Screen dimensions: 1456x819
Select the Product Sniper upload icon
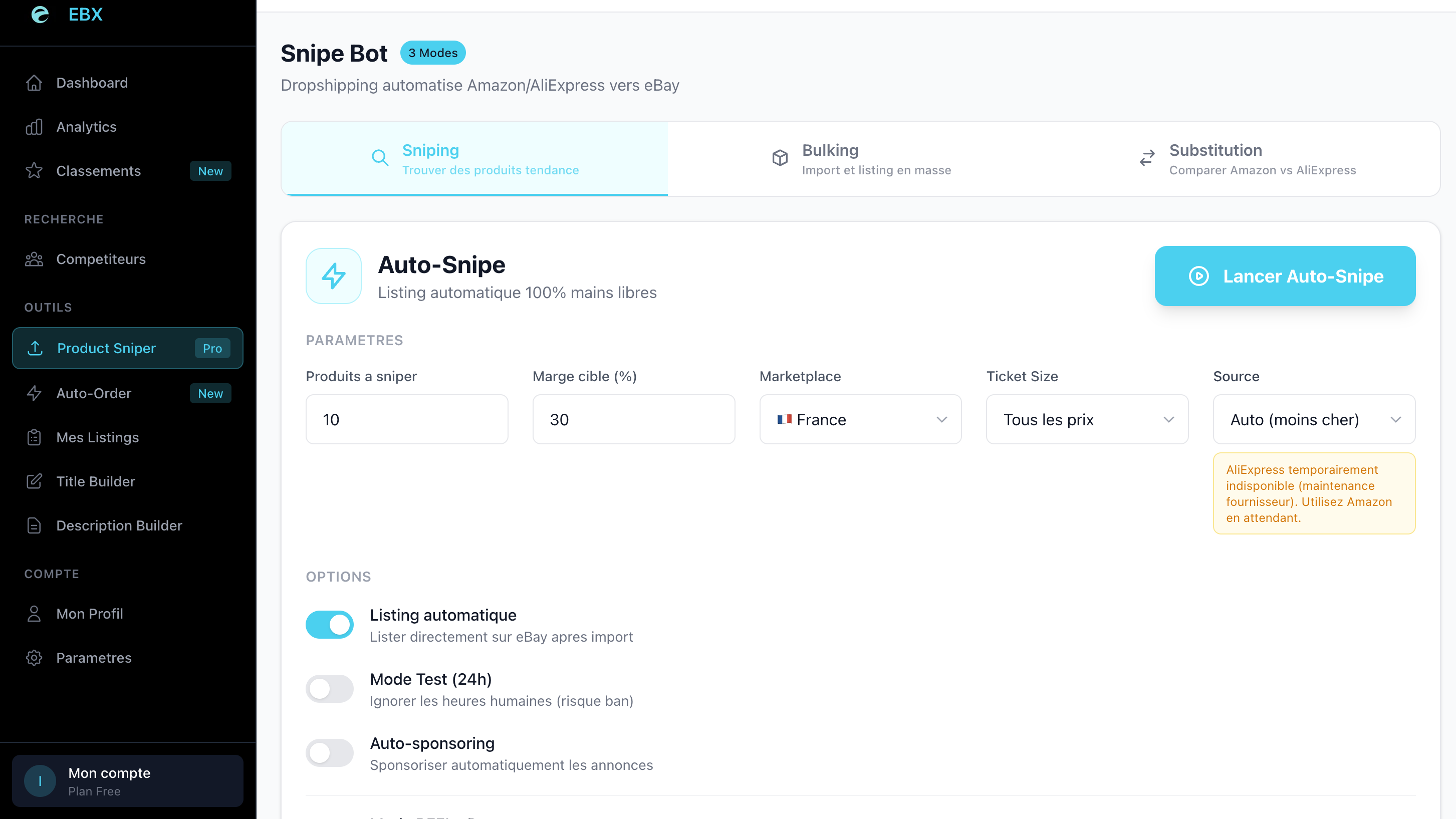(35, 348)
